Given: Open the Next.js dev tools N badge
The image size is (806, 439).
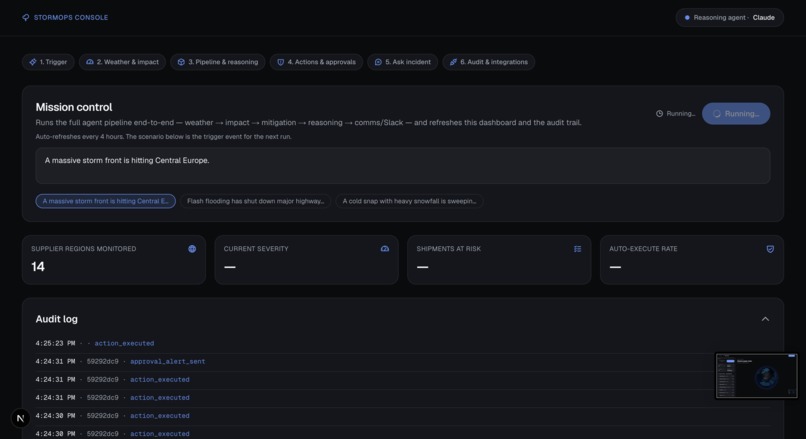Looking at the screenshot, I should [21, 418].
